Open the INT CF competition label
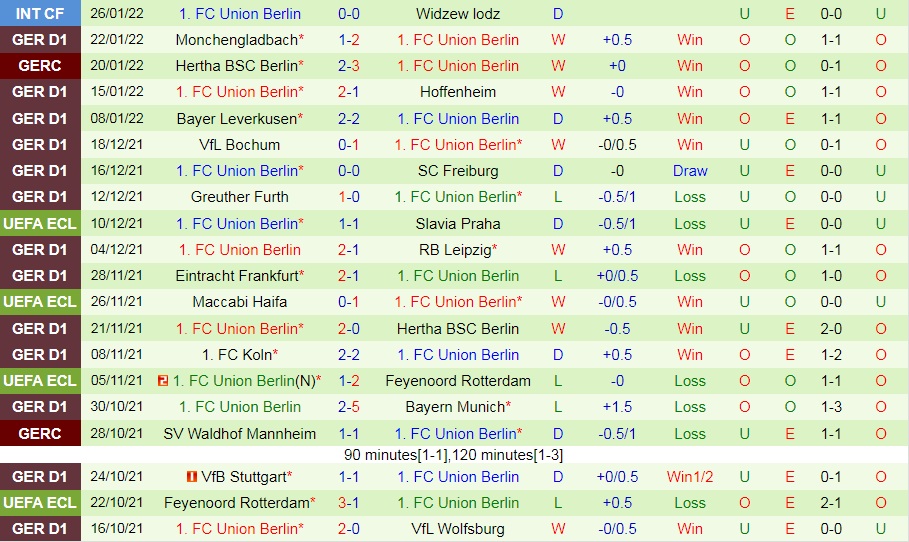This screenshot has height=542, width=909. 40,14
